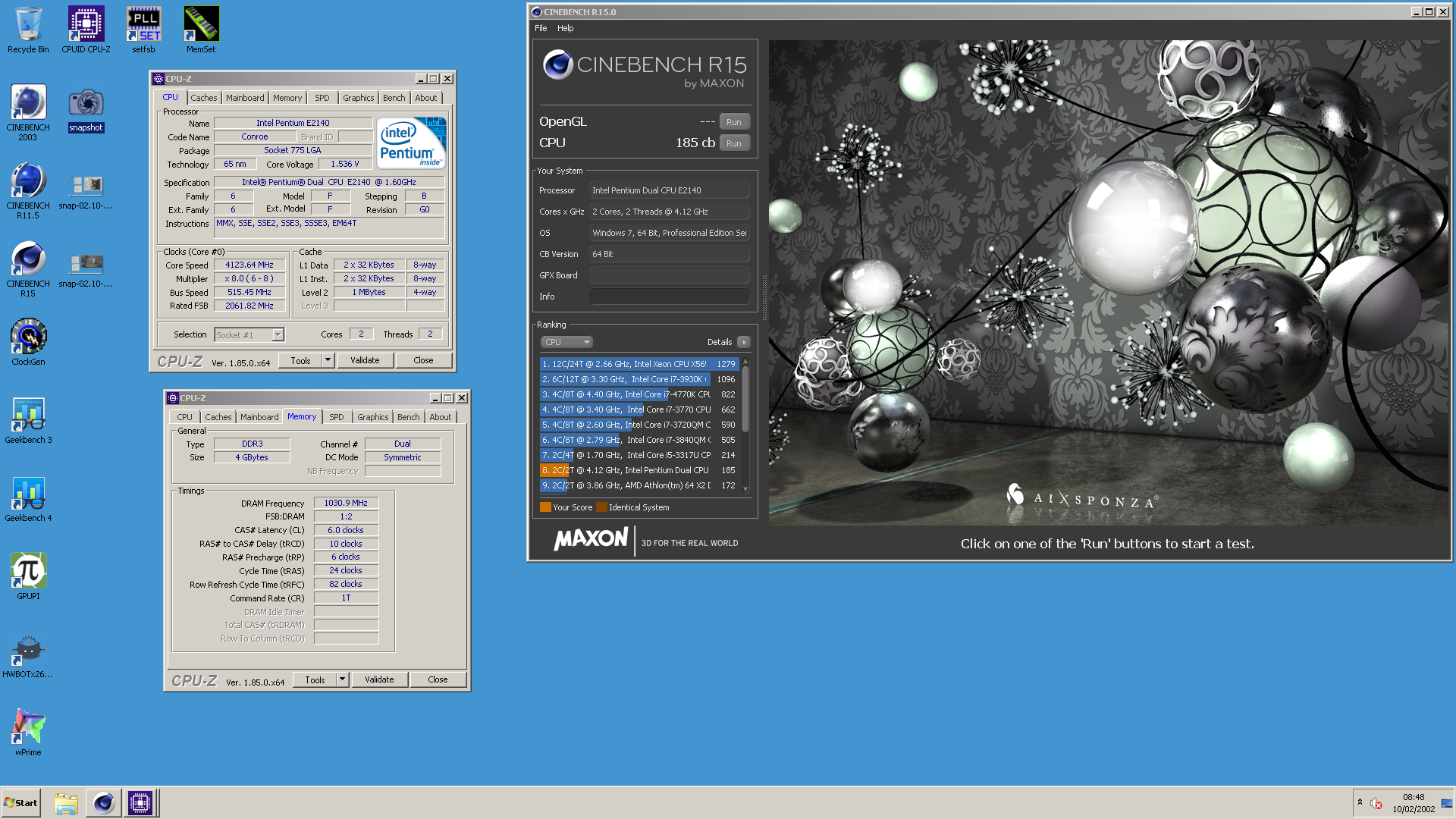Open the Geekbench 3 desktop icon
Image resolution: width=1456 pixels, height=819 pixels.
point(28,421)
